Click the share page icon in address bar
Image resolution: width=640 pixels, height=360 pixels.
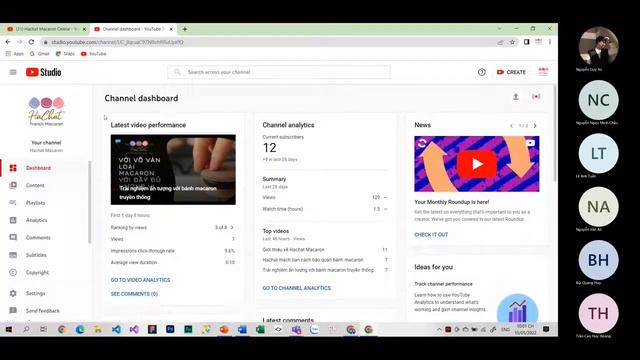(x=500, y=42)
